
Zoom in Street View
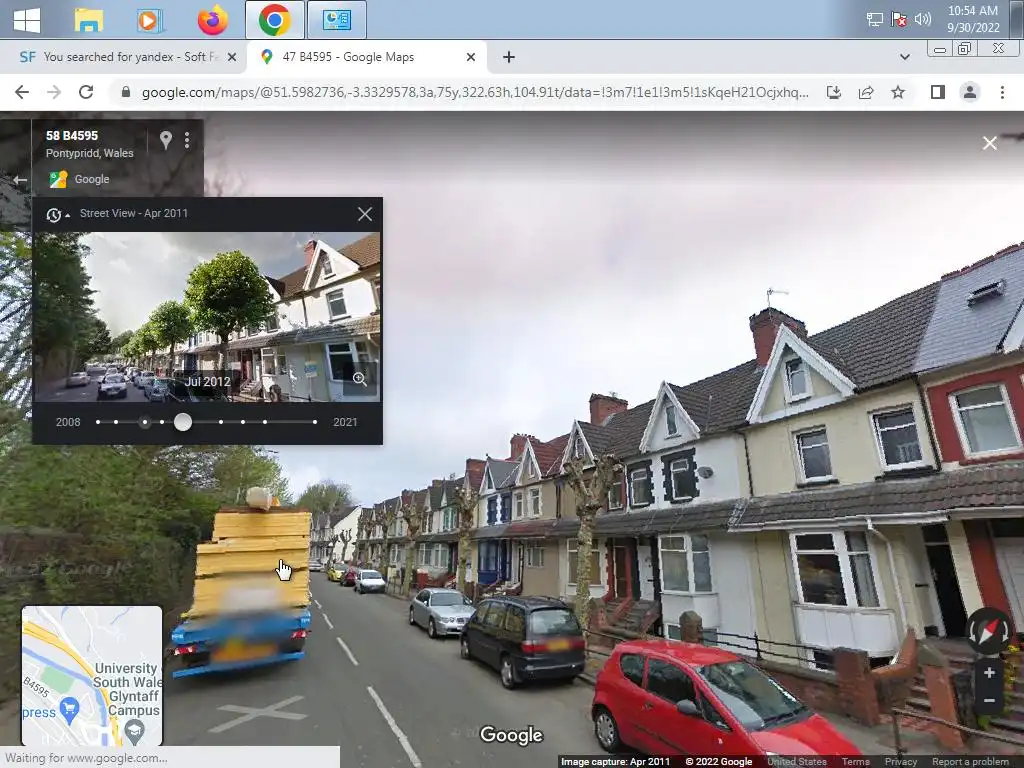pos(989,673)
